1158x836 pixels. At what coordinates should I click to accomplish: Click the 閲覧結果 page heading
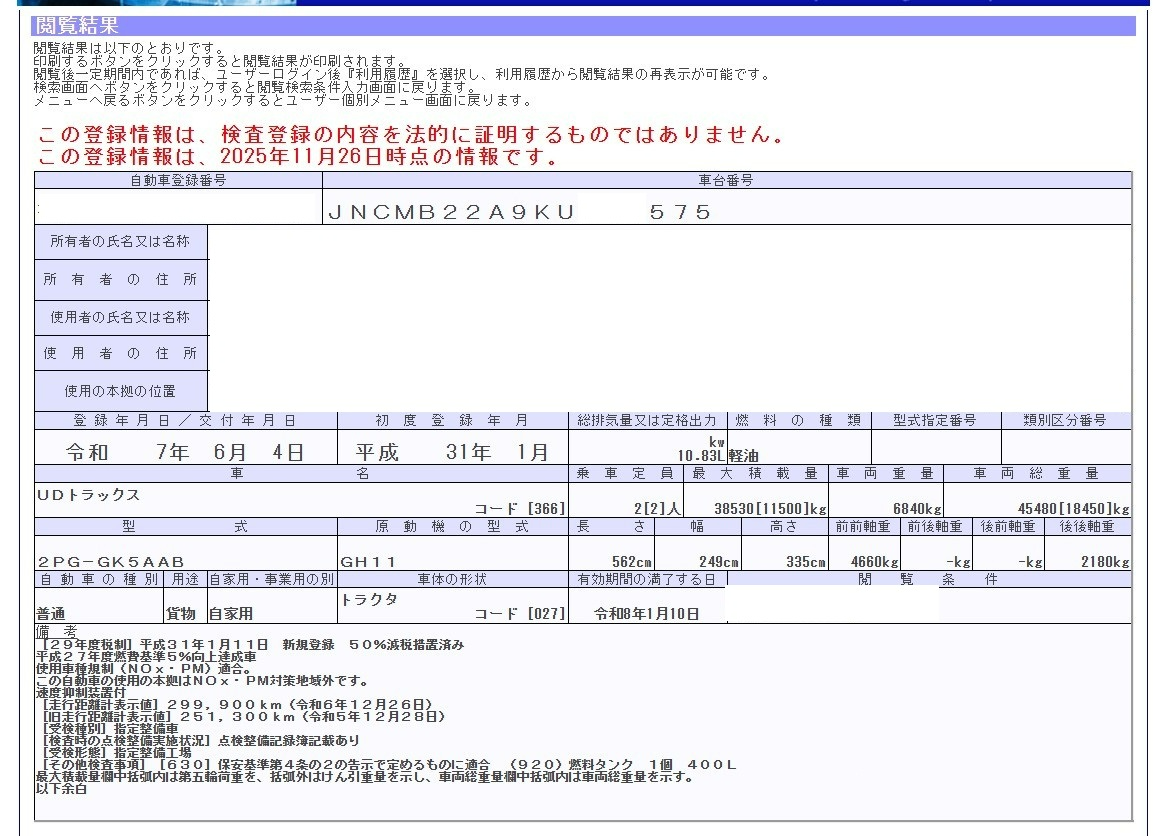click(x=76, y=26)
